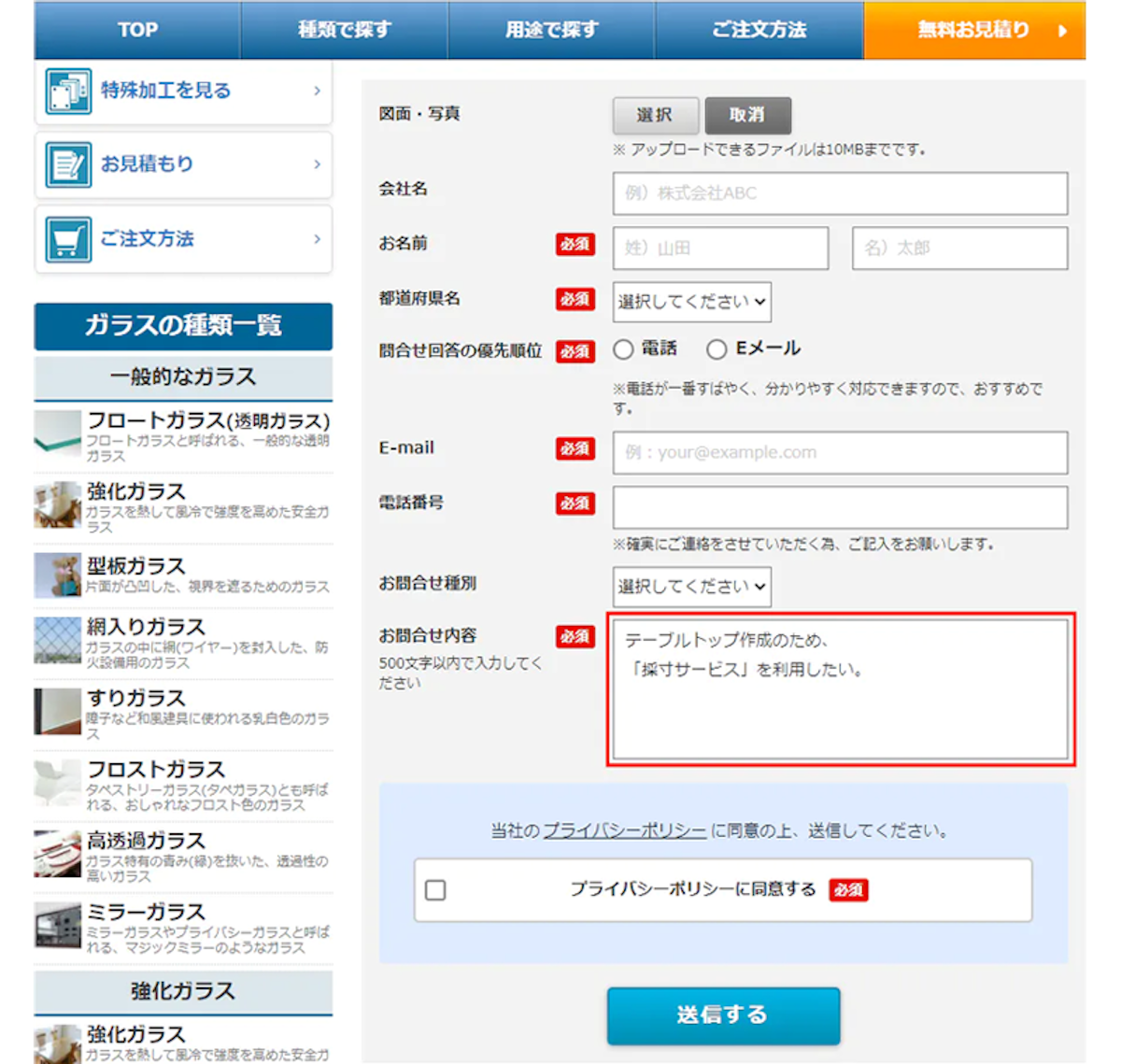Open the プライバシーポリシー link

point(626,830)
